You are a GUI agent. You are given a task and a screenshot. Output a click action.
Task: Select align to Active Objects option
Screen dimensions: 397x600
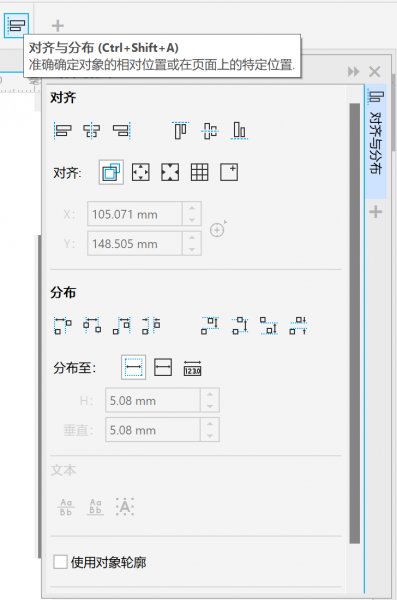click(111, 172)
